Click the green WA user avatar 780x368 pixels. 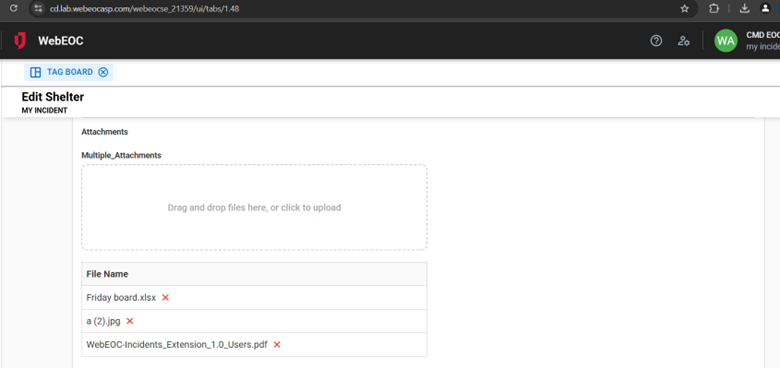[x=726, y=41]
